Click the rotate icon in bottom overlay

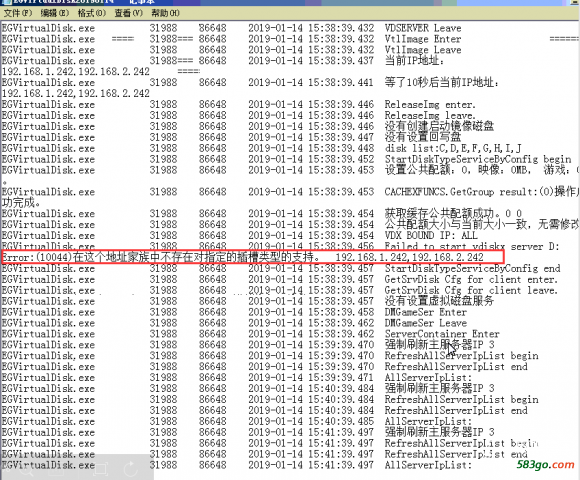pos(130,469)
